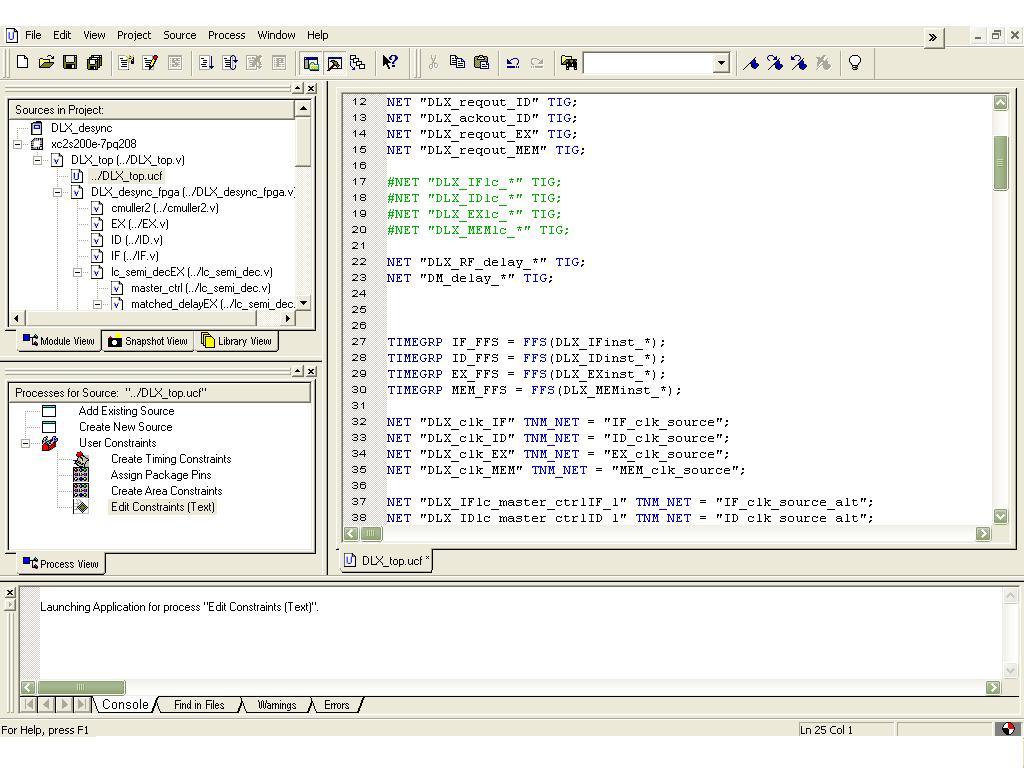1024x768 pixels.
Task: Collapse the lc_semi_decEX tree node
Action: (x=77, y=272)
